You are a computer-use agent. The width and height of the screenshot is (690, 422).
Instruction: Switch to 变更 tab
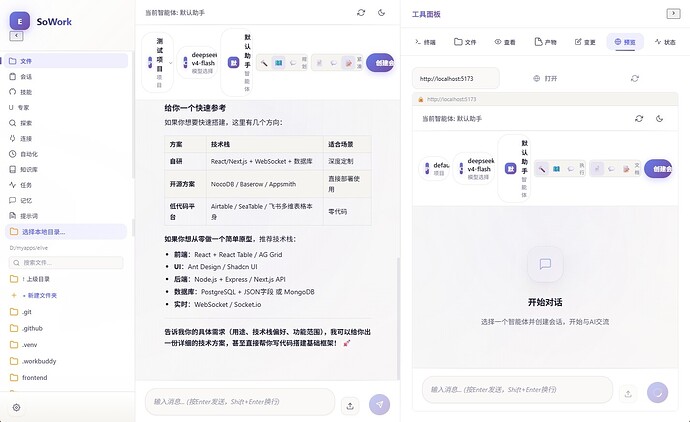tap(585, 42)
